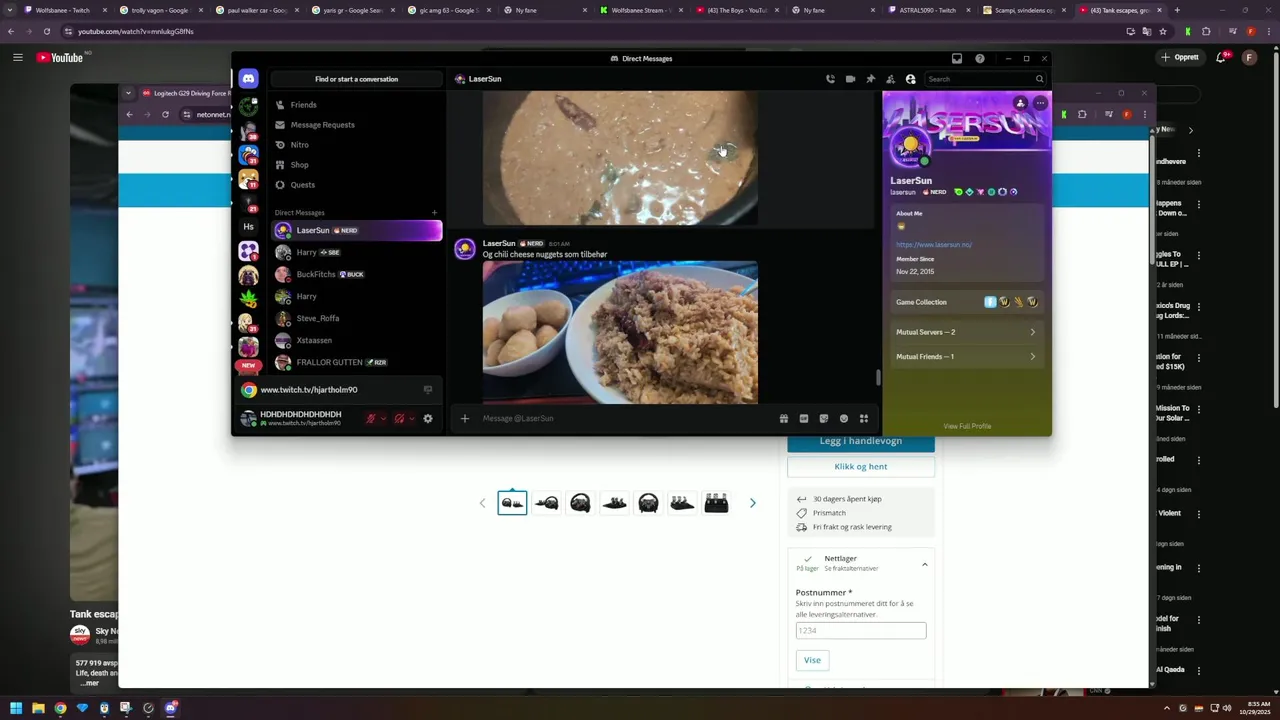Open File Explorer from taskbar
This screenshot has height=720, width=1280.
(38, 708)
